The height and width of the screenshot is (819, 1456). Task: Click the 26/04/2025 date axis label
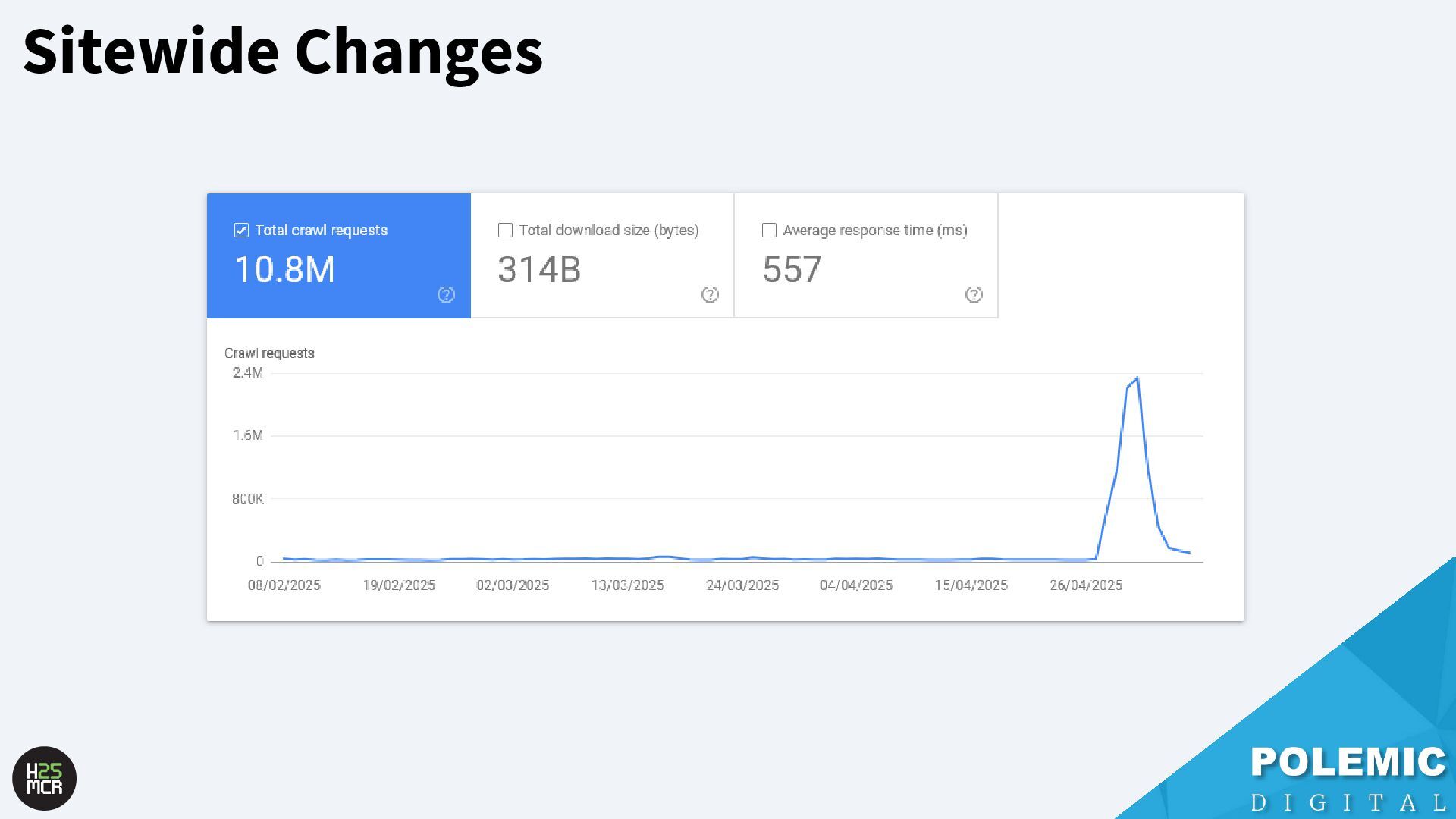(1085, 585)
